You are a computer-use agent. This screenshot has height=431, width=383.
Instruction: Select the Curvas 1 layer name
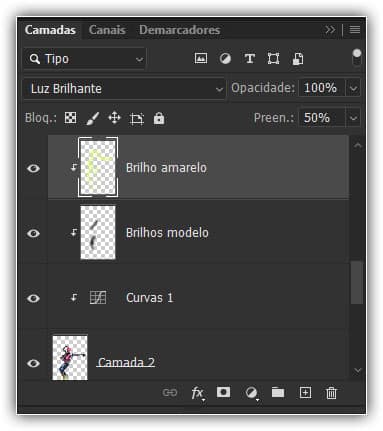click(x=150, y=298)
